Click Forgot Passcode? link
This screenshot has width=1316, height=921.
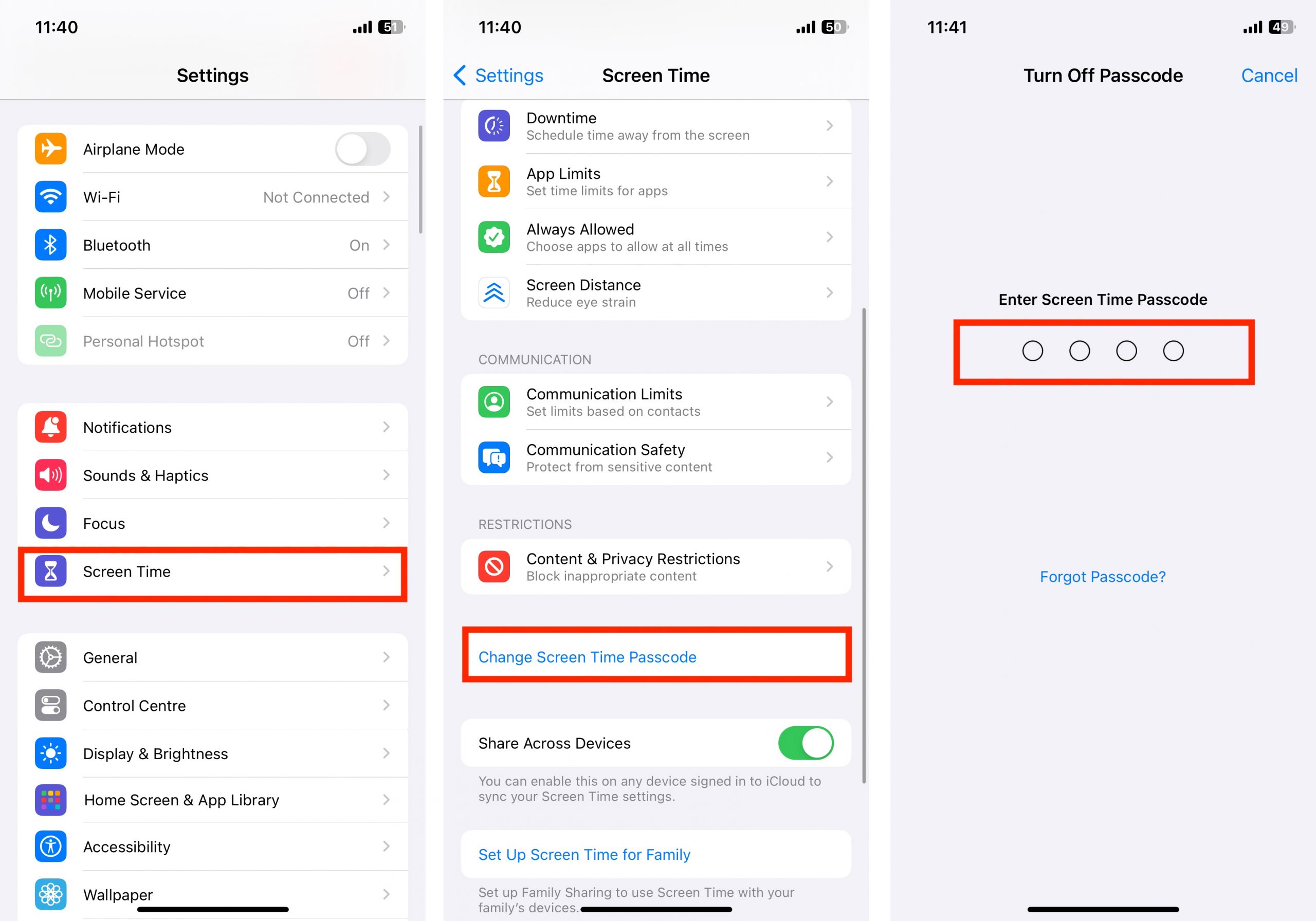[x=1101, y=576]
